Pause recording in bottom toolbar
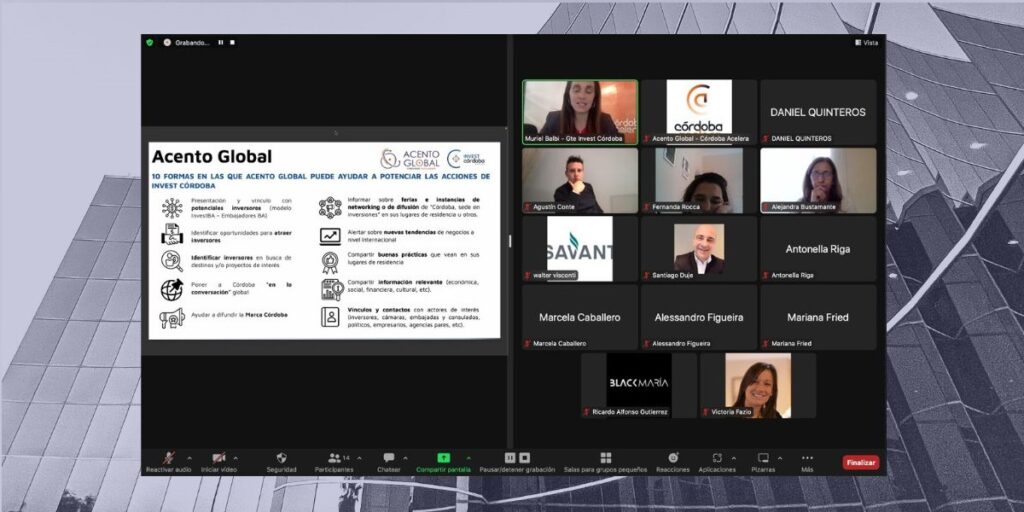 510,458
